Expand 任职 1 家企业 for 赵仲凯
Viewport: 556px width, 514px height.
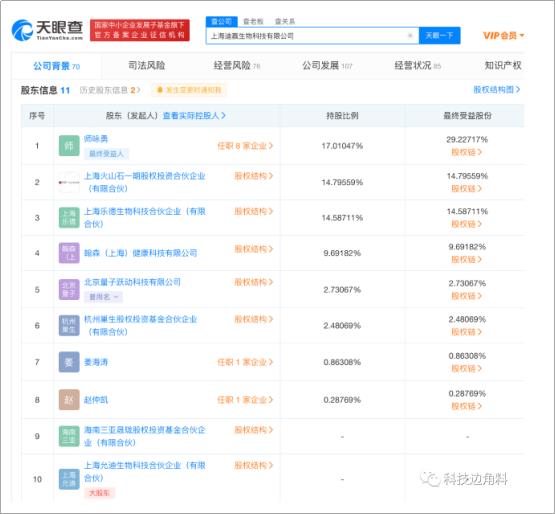pyautogui.click(x=245, y=400)
